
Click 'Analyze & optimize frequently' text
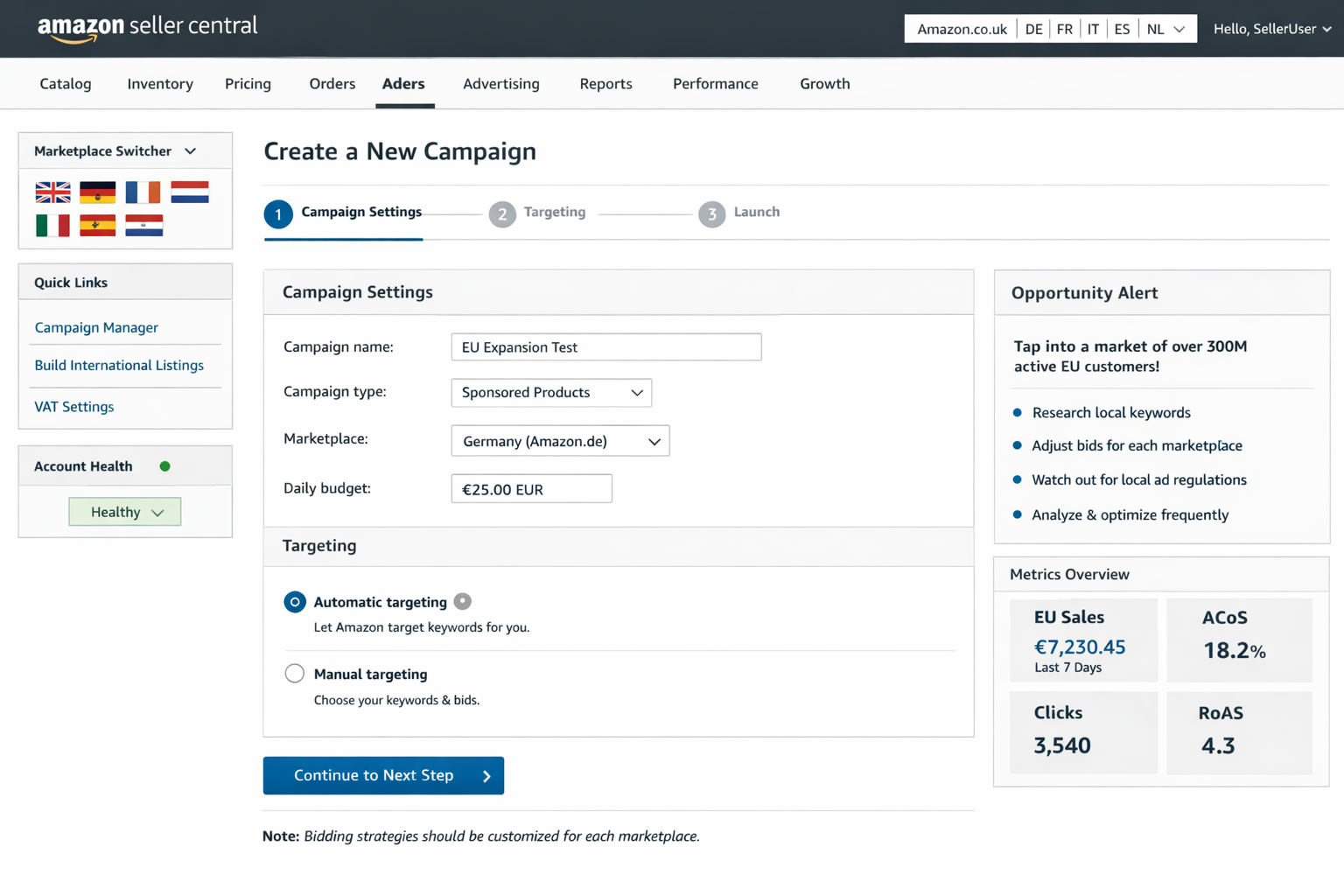tap(1130, 514)
